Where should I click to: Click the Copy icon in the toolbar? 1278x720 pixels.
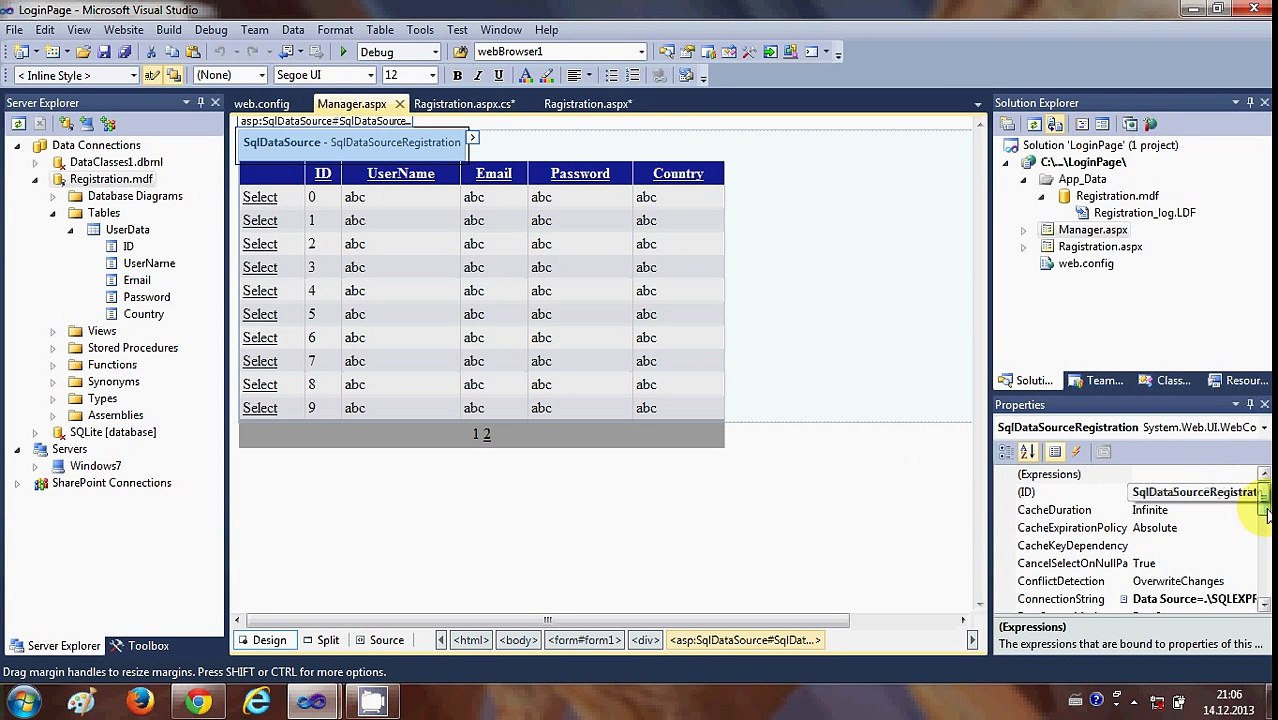[171, 52]
